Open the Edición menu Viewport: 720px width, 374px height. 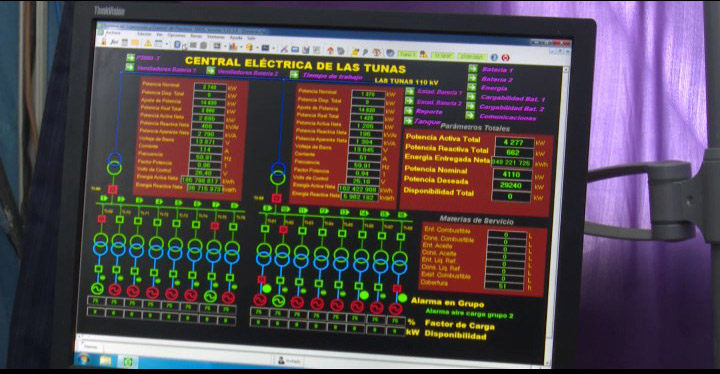pyautogui.click(x=144, y=34)
